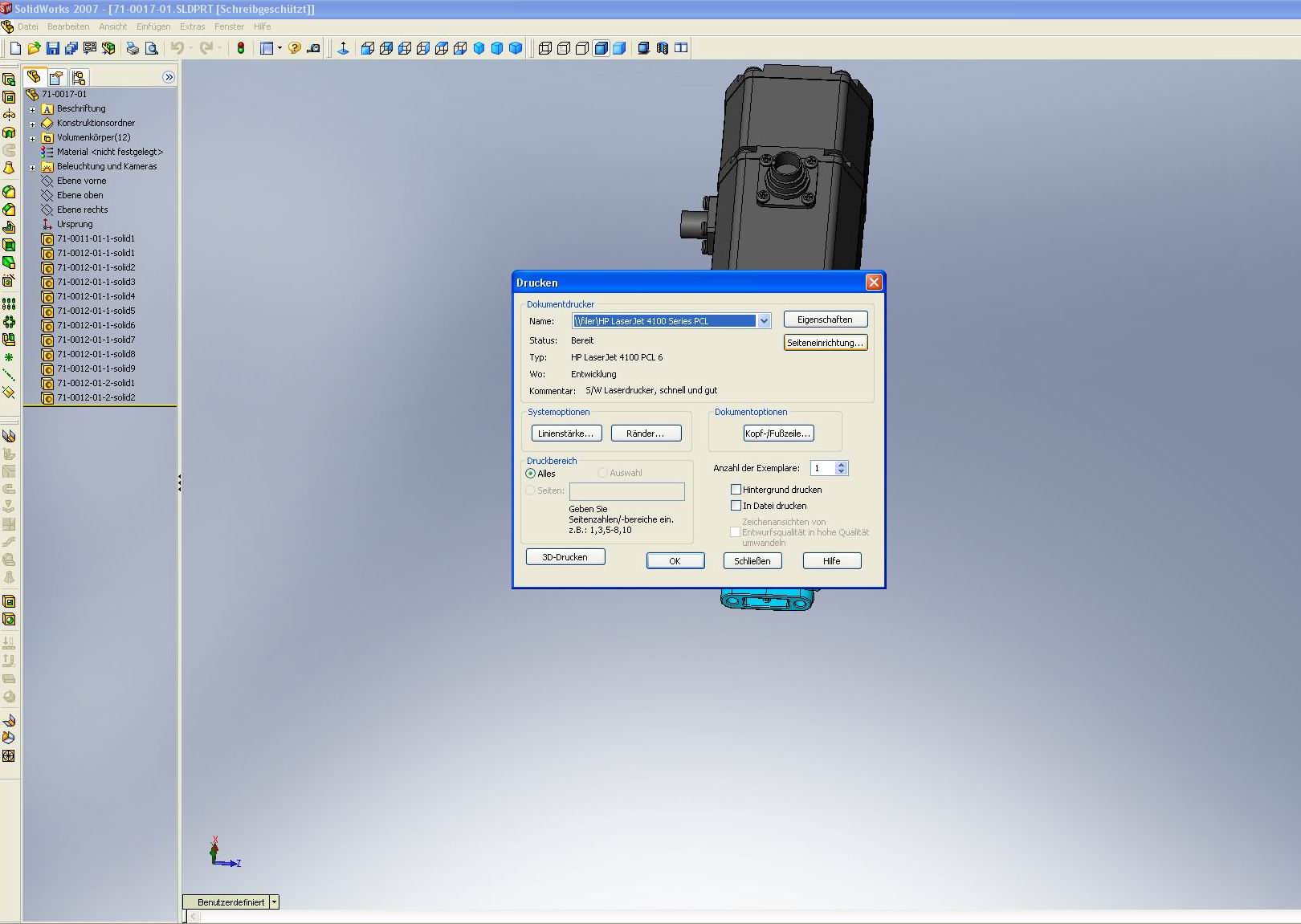1301x924 pixels.
Task: Click the Seiteneinrichtung button
Action: pos(825,343)
